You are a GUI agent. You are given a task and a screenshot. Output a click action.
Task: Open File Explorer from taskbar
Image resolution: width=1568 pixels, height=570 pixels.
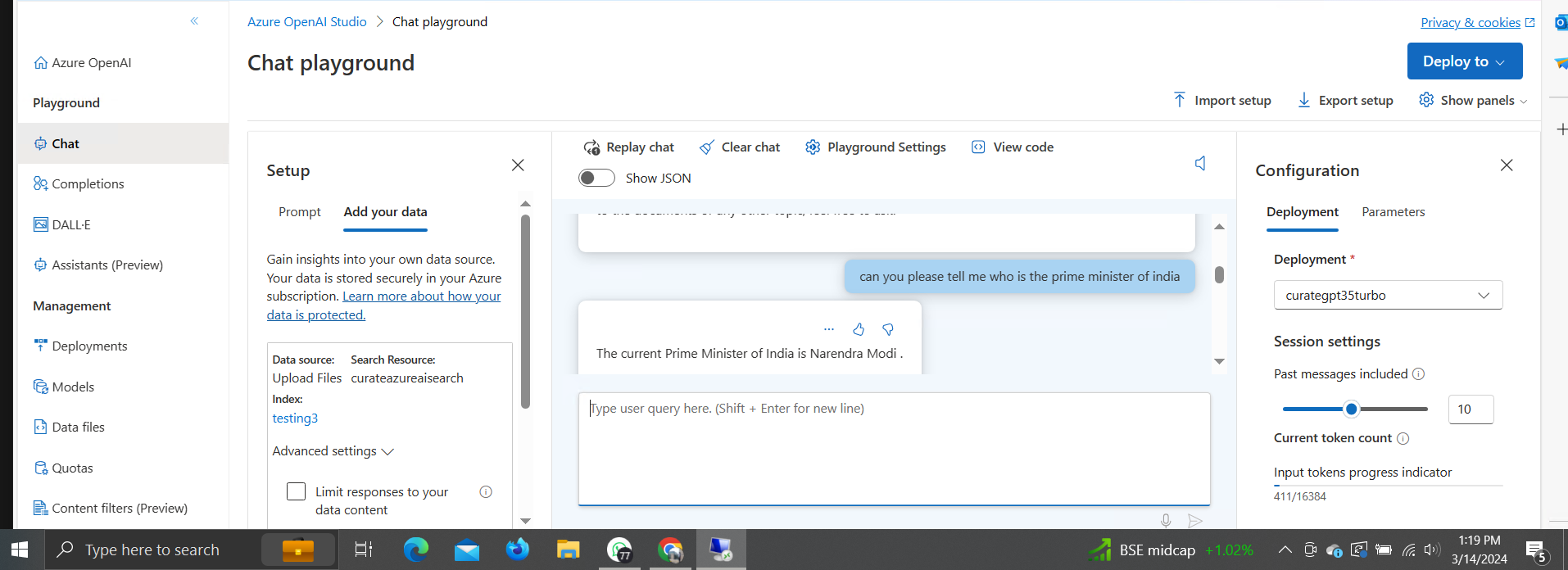tap(568, 550)
